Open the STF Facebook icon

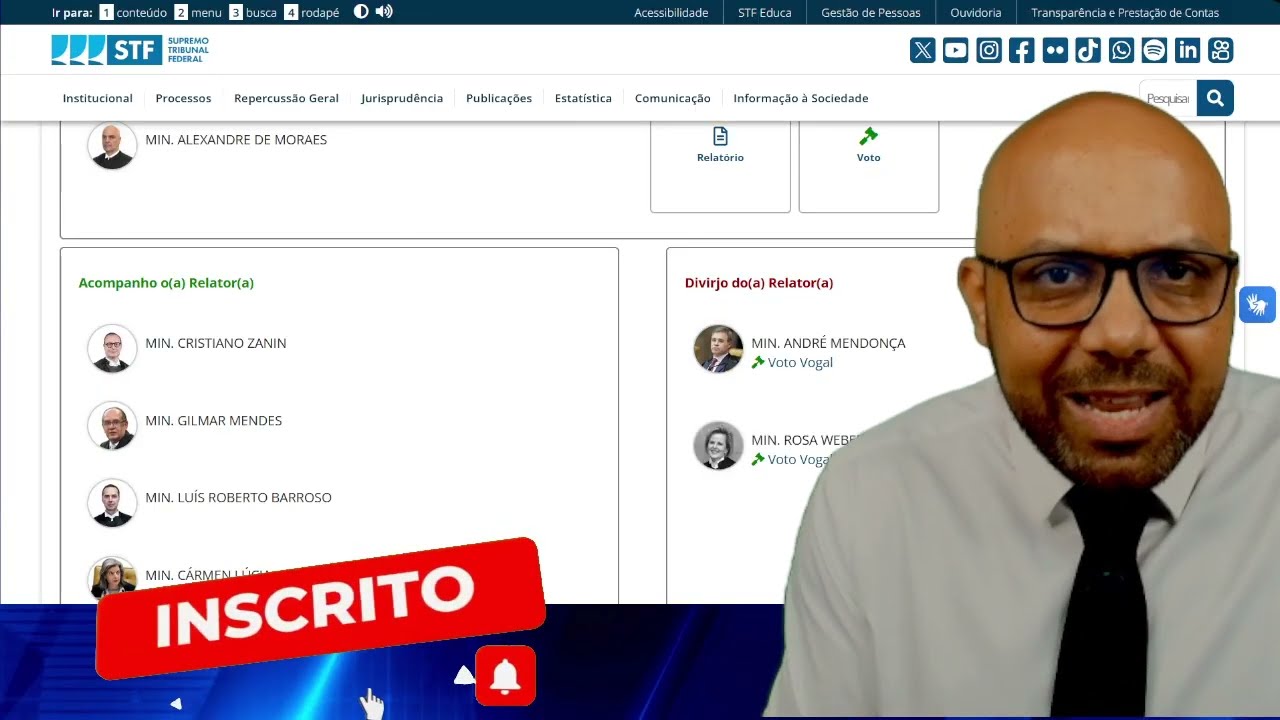(1022, 50)
